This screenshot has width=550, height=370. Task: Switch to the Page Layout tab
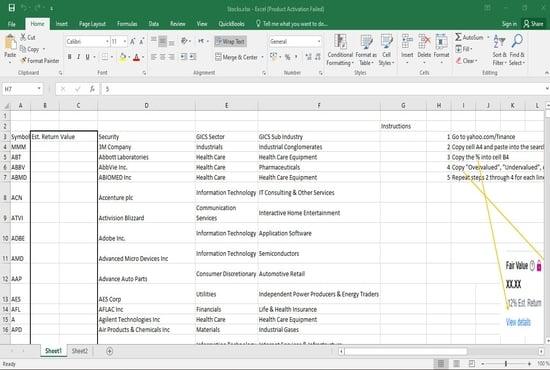[92, 24]
